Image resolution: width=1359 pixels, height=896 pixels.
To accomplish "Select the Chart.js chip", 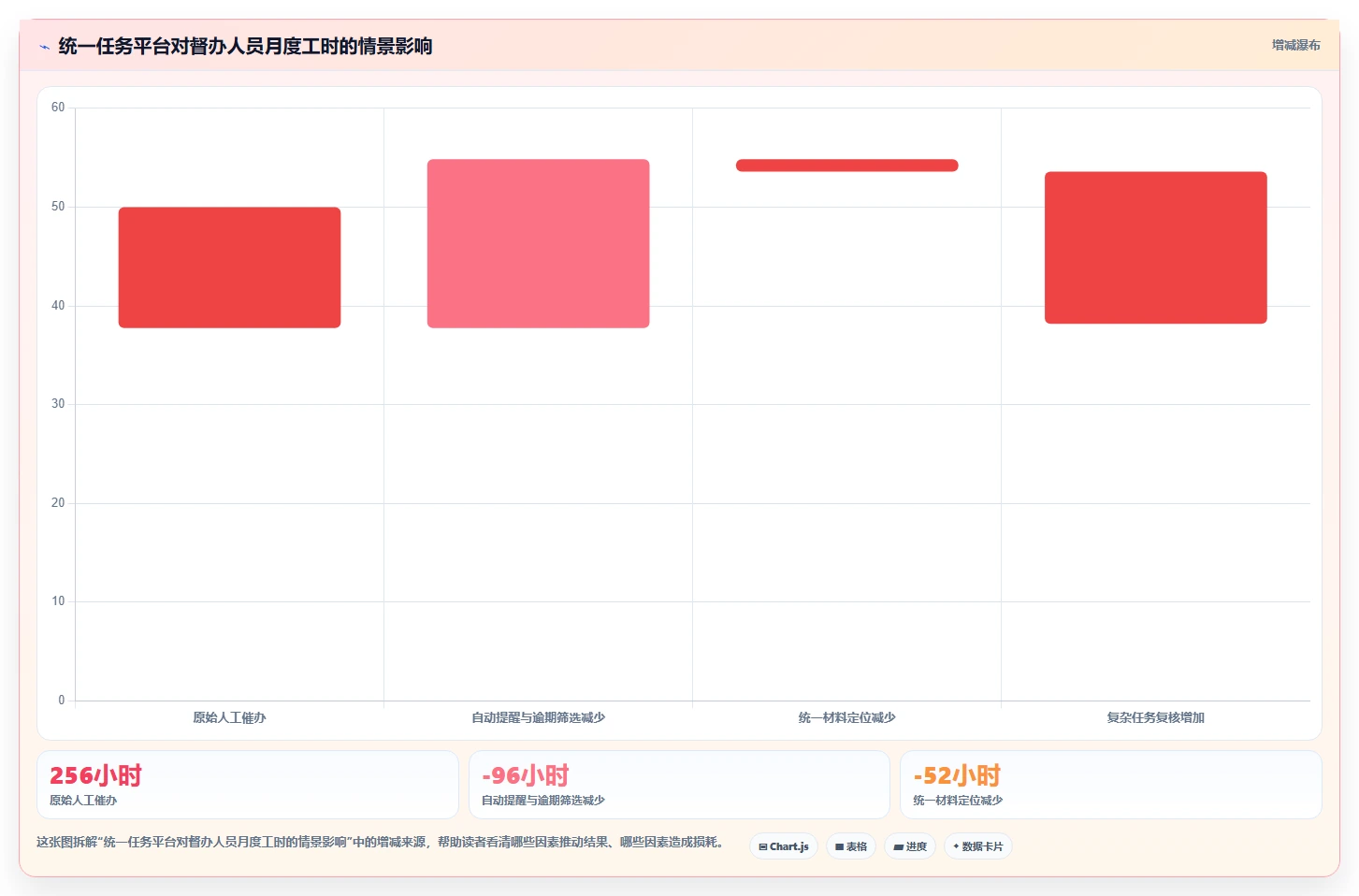I will click(x=784, y=846).
